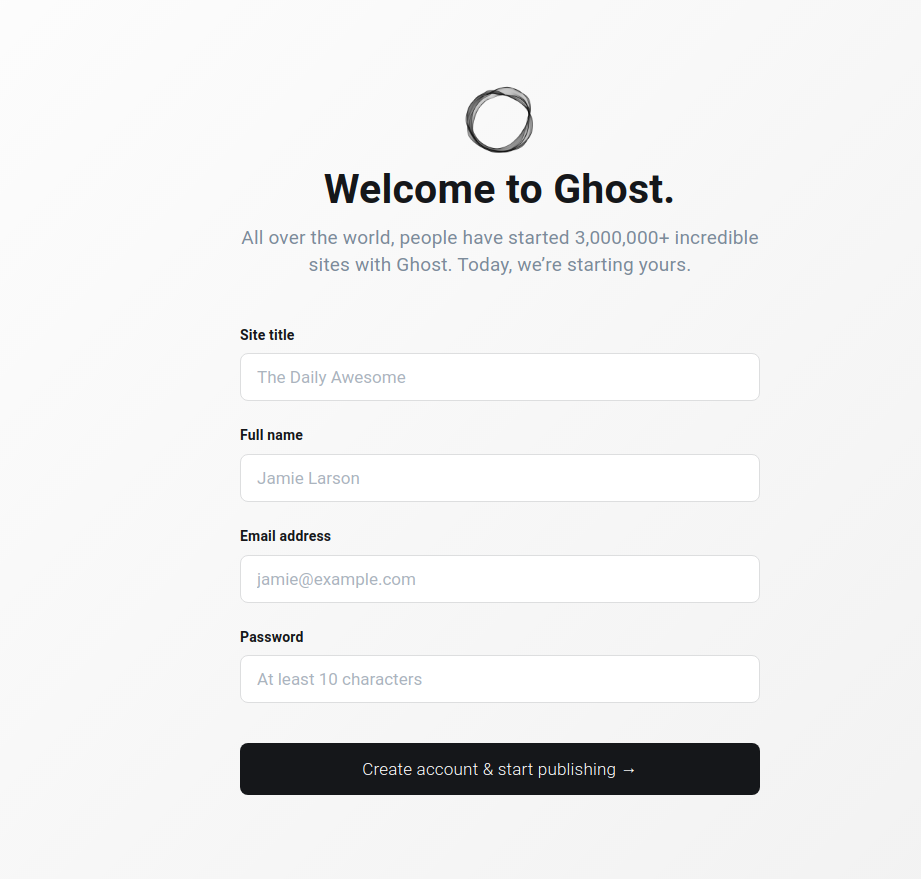Focus the Site title input field
921x879 pixels.
point(500,377)
